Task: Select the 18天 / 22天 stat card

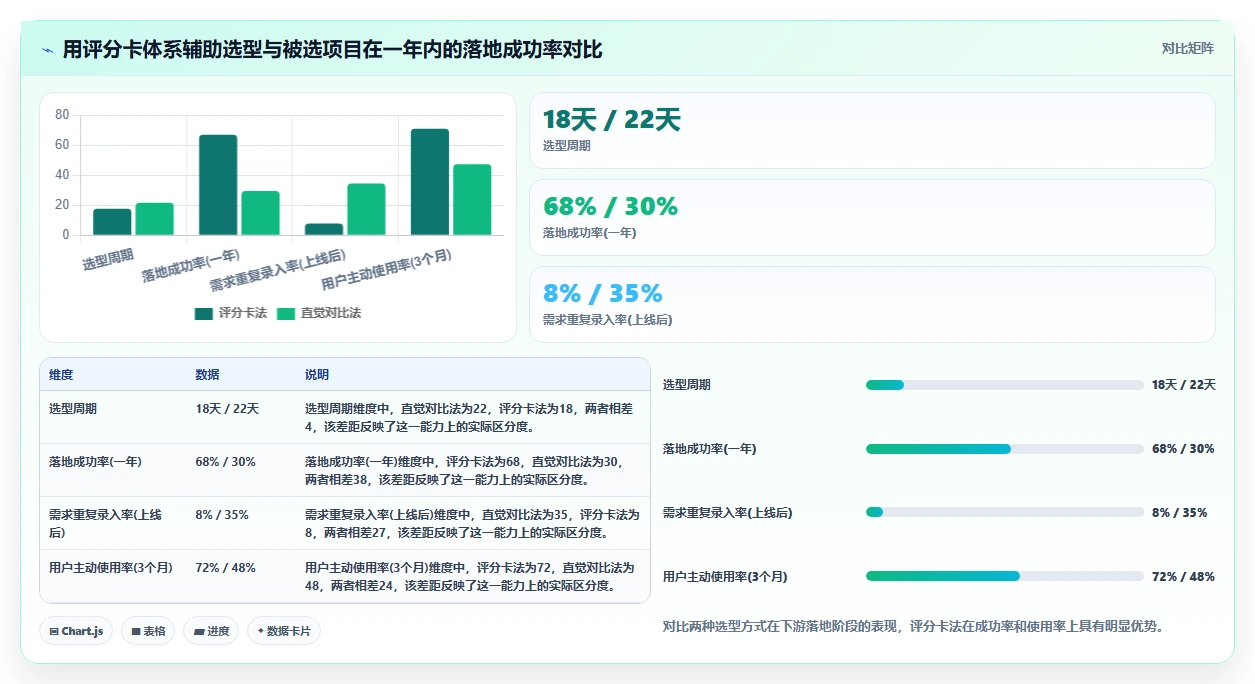Action: [x=872, y=131]
